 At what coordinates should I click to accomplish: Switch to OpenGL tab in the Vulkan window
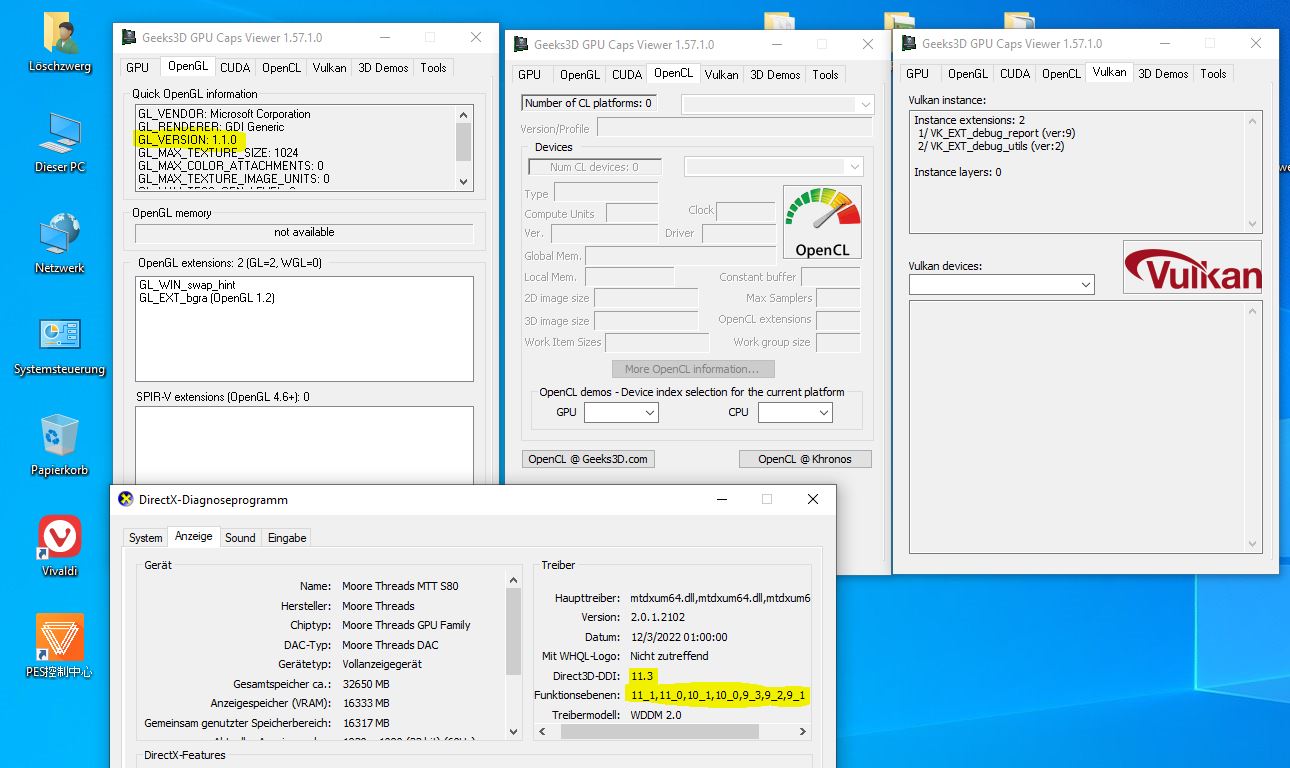(x=968, y=74)
